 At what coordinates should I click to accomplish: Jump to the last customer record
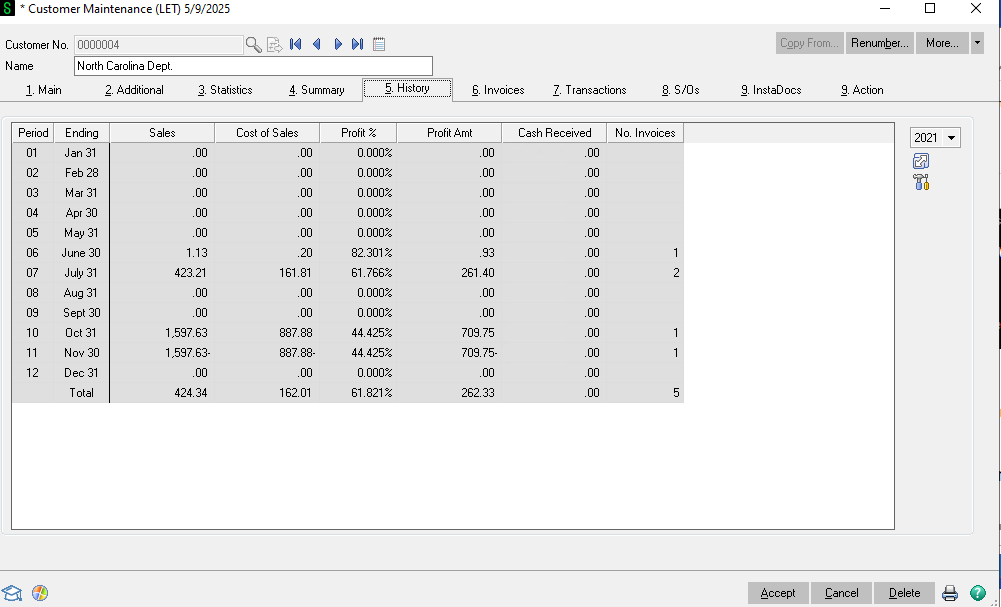click(358, 44)
